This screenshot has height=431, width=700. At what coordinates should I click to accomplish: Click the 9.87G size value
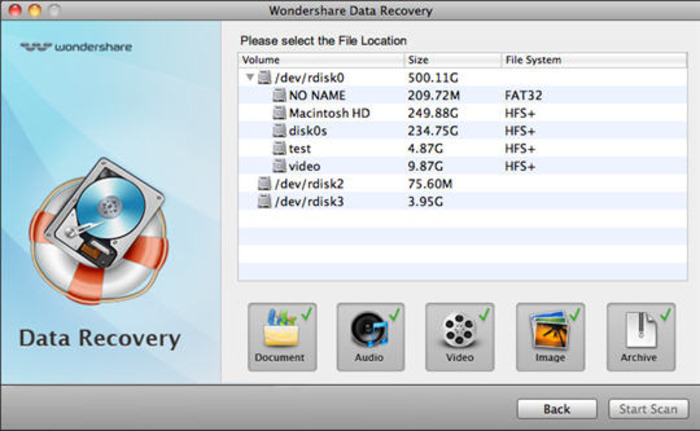pyautogui.click(x=425, y=166)
